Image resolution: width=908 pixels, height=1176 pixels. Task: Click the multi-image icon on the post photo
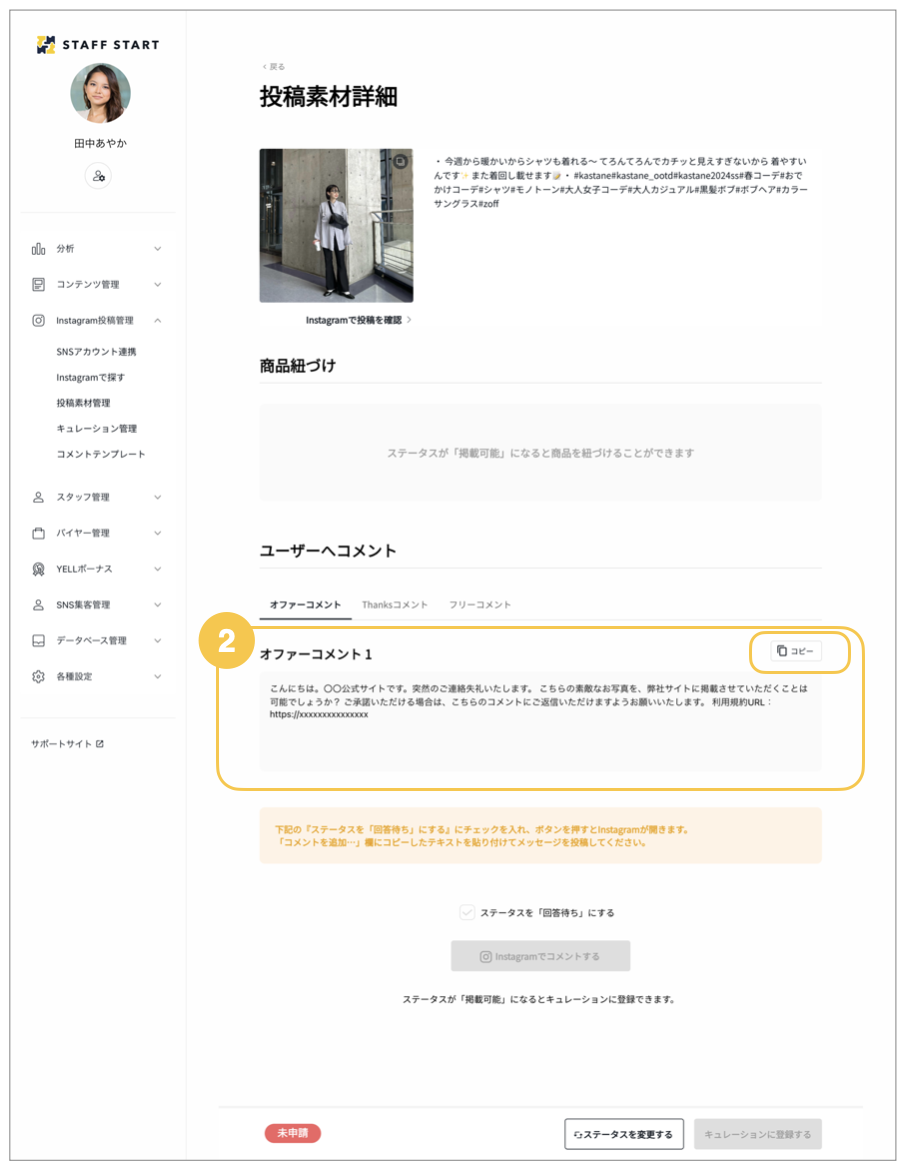pos(401,161)
